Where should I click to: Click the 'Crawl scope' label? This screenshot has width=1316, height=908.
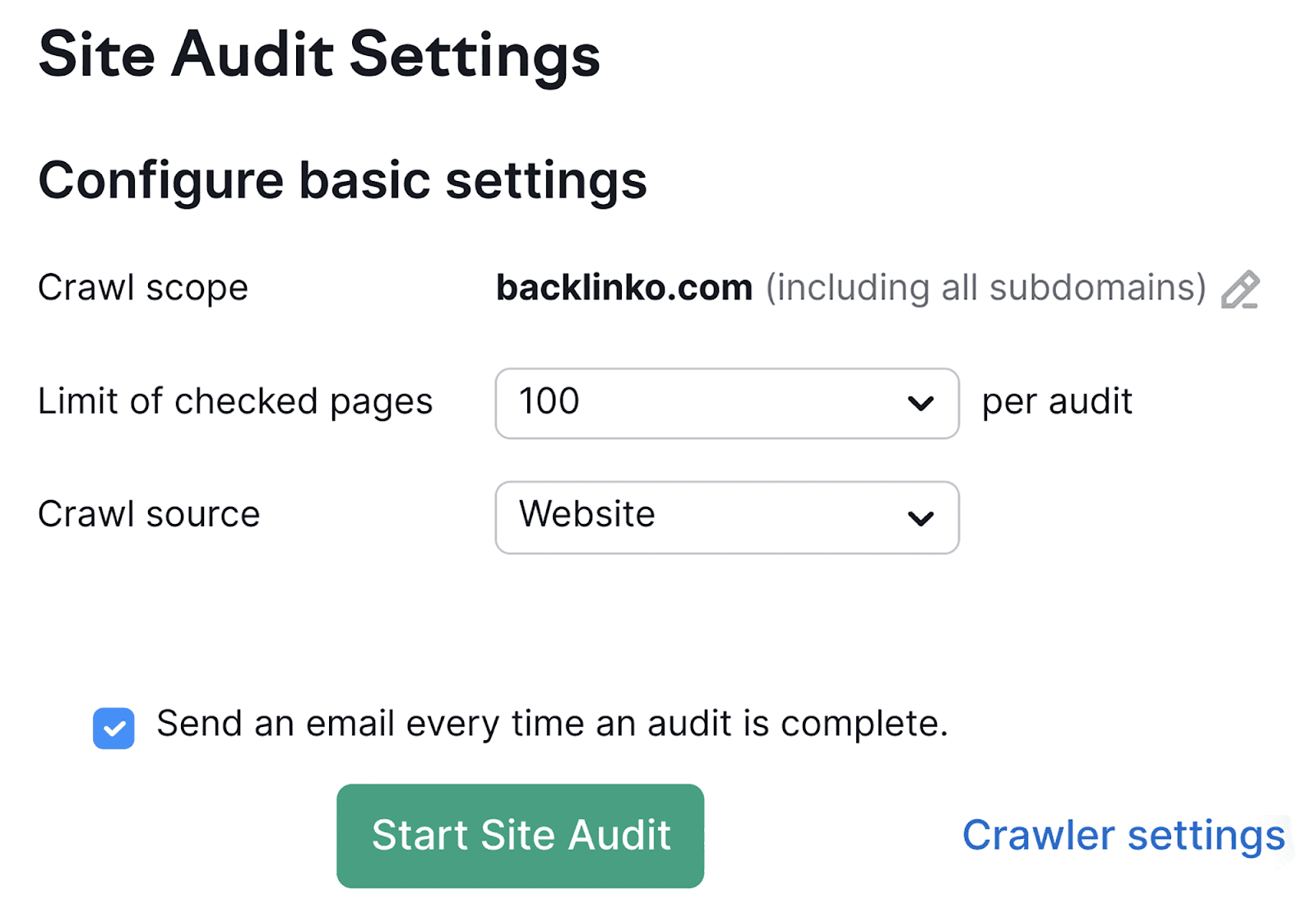[143, 288]
